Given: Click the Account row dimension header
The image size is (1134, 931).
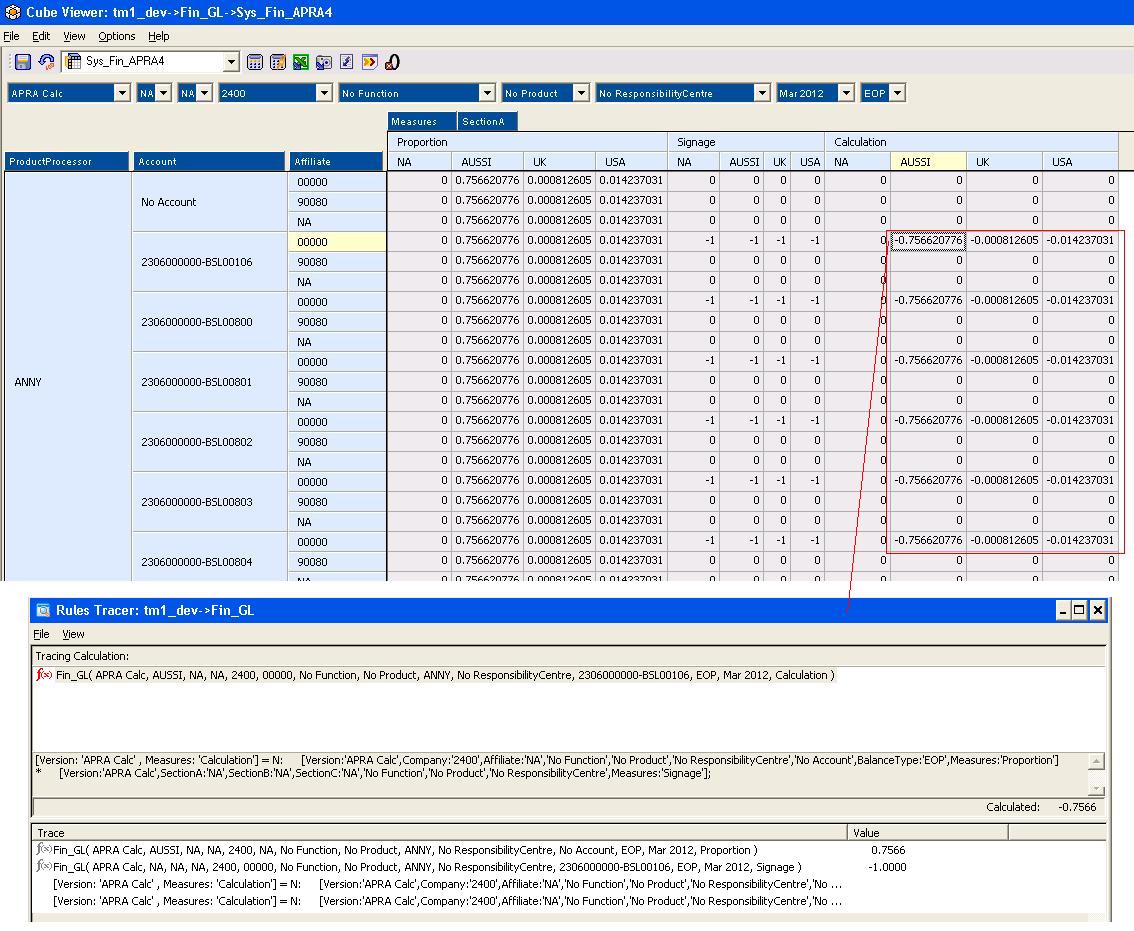Looking at the screenshot, I should click(x=209, y=161).
